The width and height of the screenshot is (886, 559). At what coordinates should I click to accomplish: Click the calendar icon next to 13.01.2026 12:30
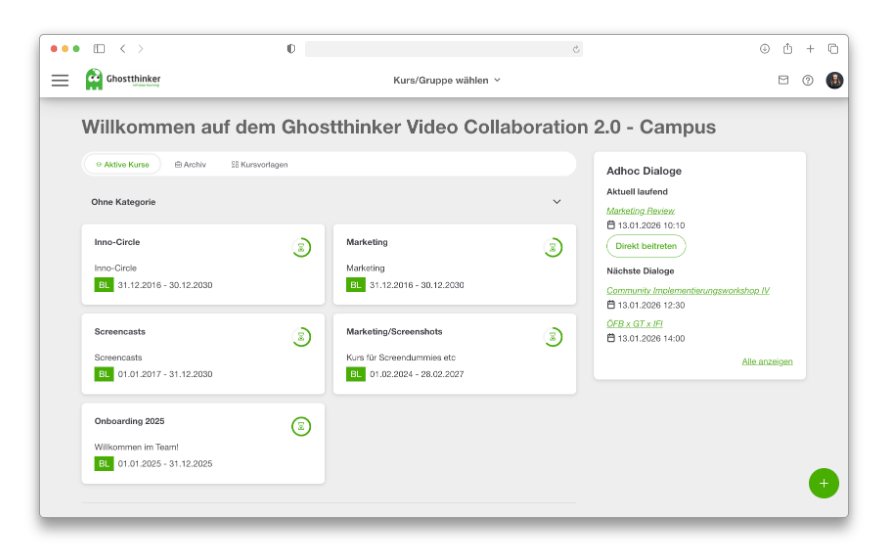tap(610, 305)
